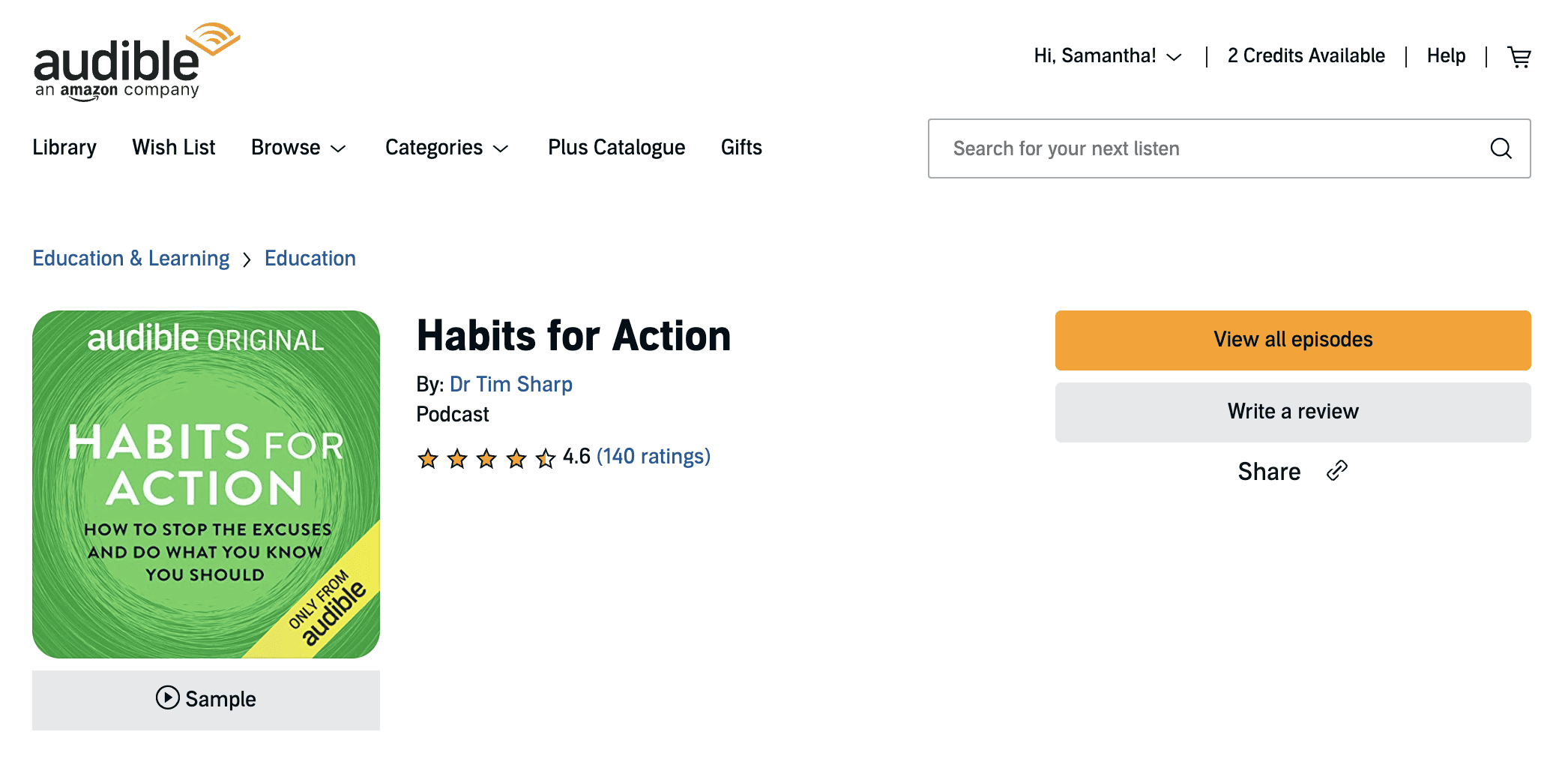Click the search magnifier icon
This screenshot has height=774, width=1568.
pyautogui.click(x=1501, y=148)
